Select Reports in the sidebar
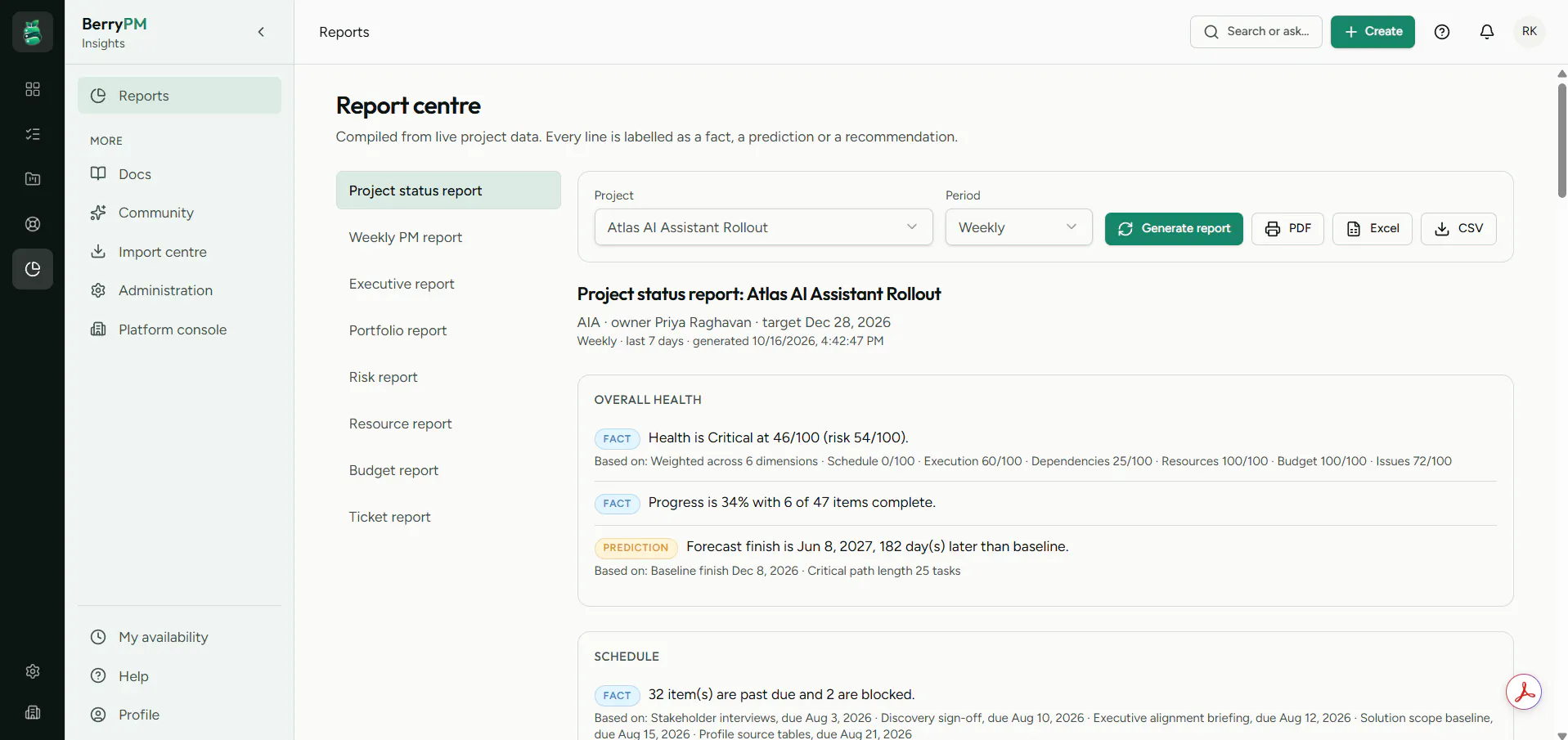The image size is (1568, 740). coord(179,96)
